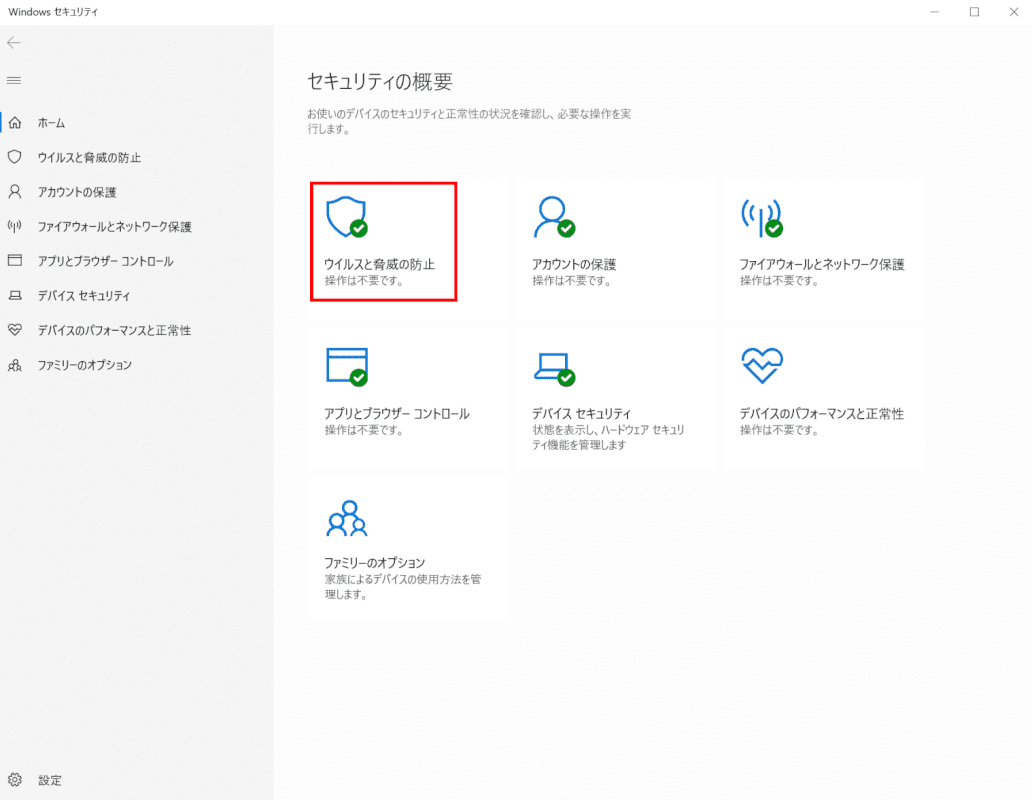Click the app browser window icon in sidebar

(x=14, y=261)
